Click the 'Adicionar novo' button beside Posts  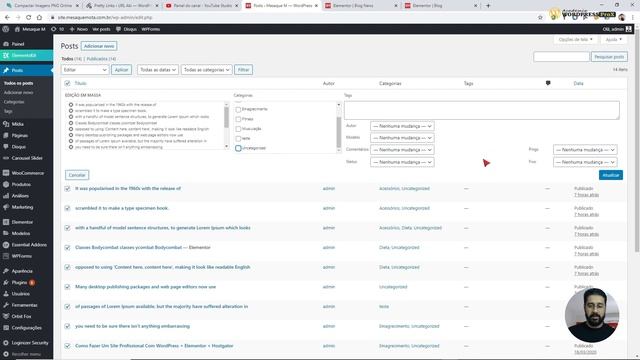pyautogui.click(x=99, y=46)
